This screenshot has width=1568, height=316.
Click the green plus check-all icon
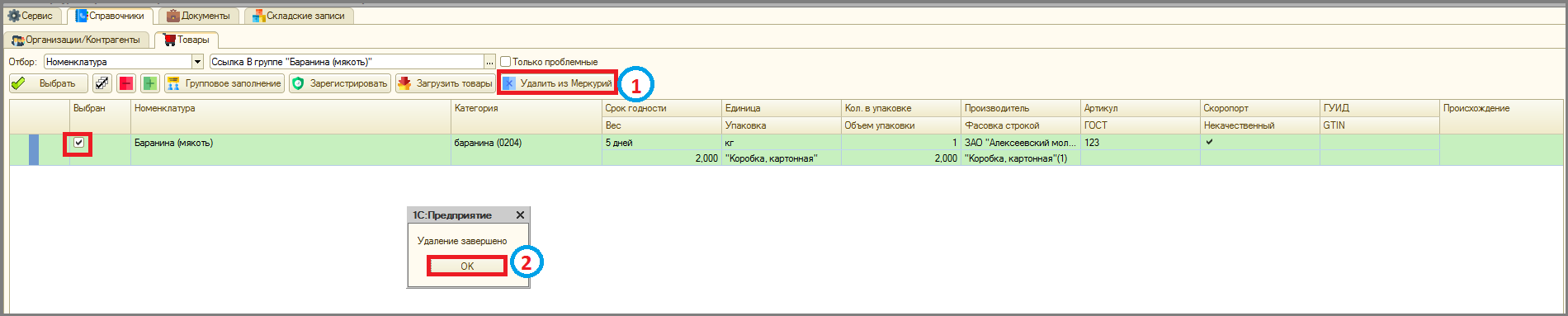(x=149, y=83)
